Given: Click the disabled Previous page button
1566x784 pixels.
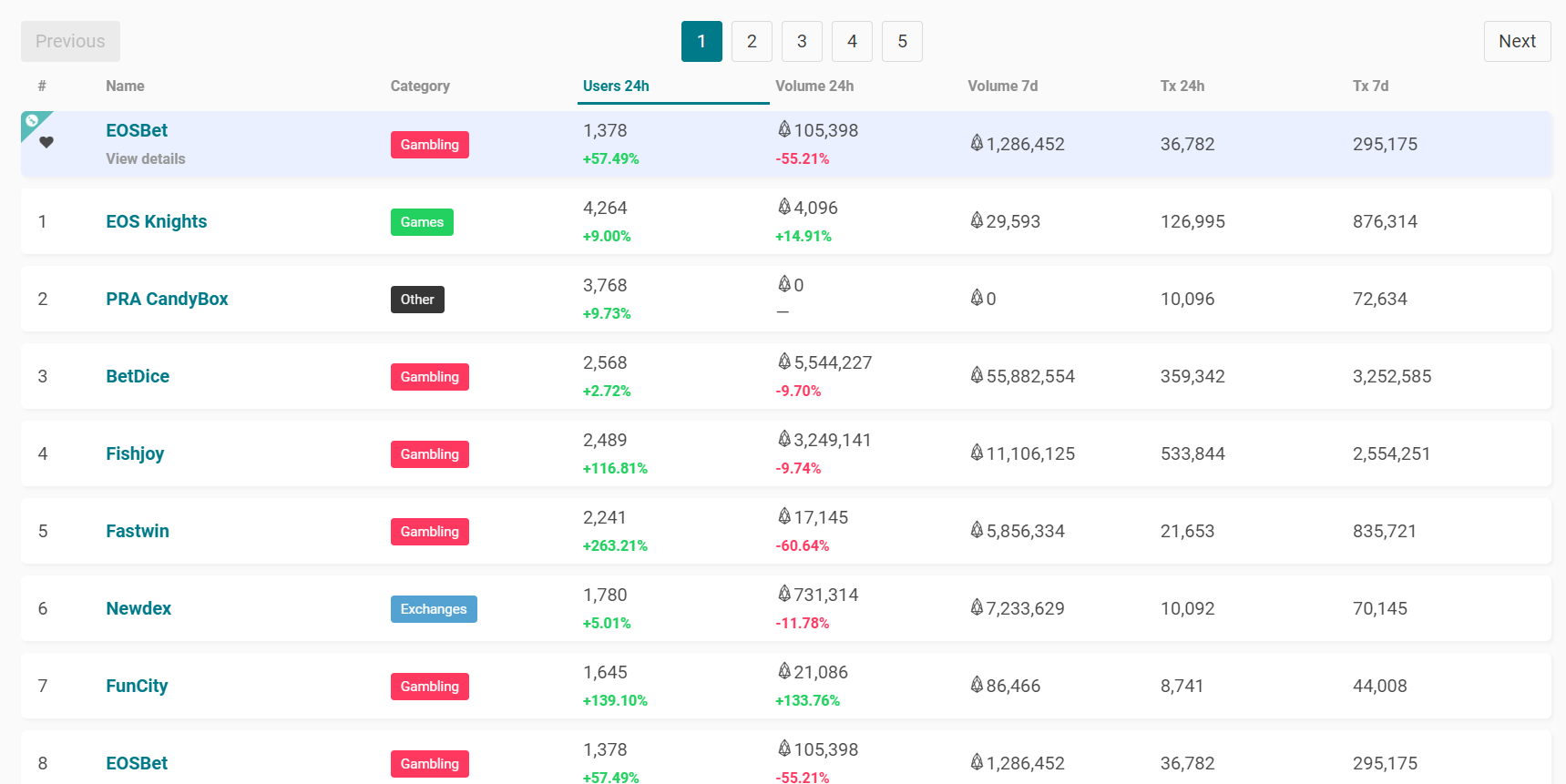Looking at the screenshot, I should 70,41.
